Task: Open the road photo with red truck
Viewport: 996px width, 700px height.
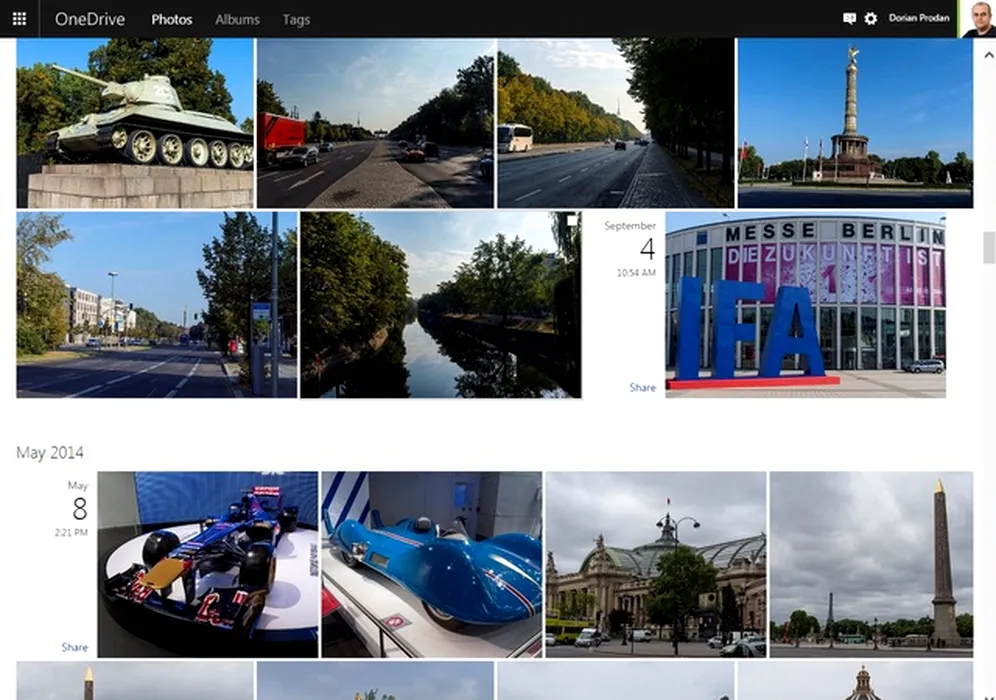Action: coord(375,123)
